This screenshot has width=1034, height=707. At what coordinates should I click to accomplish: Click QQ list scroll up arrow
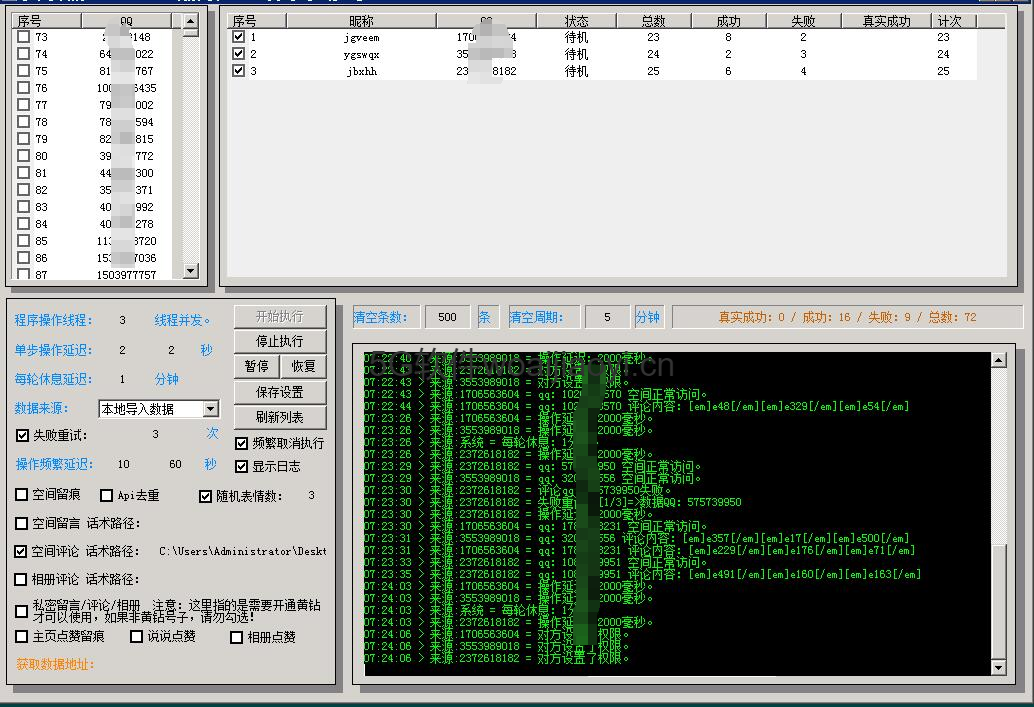click(191, 21)
